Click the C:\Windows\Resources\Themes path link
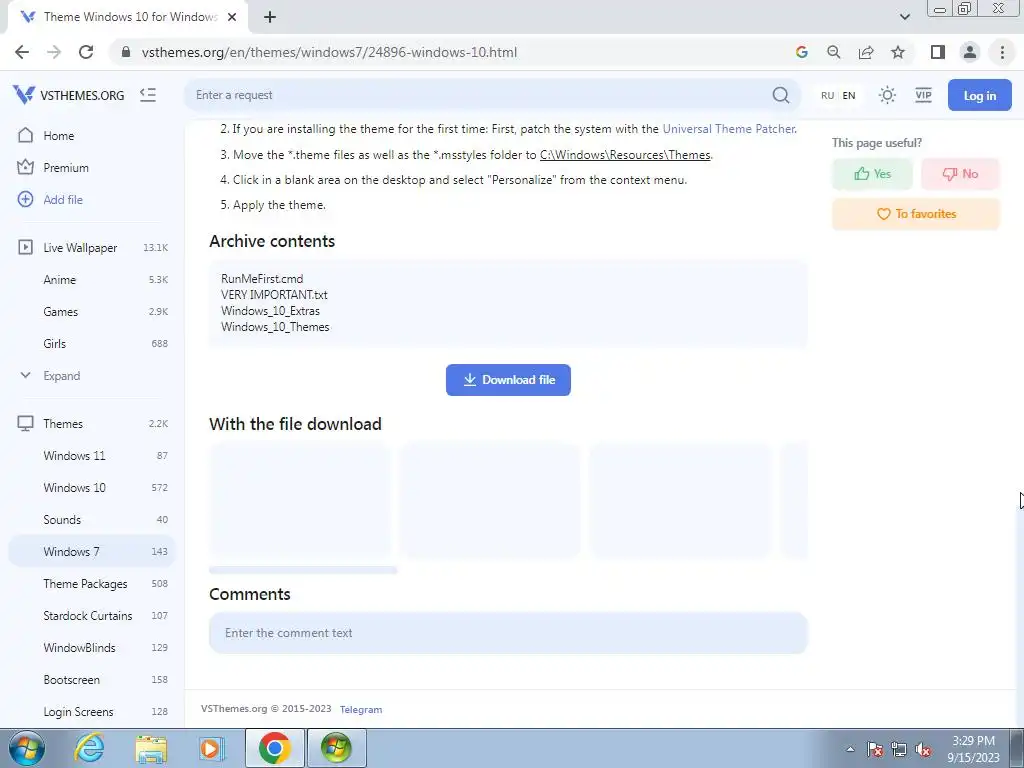Viewport: 1024px width, 768px height. pos(625,155)
